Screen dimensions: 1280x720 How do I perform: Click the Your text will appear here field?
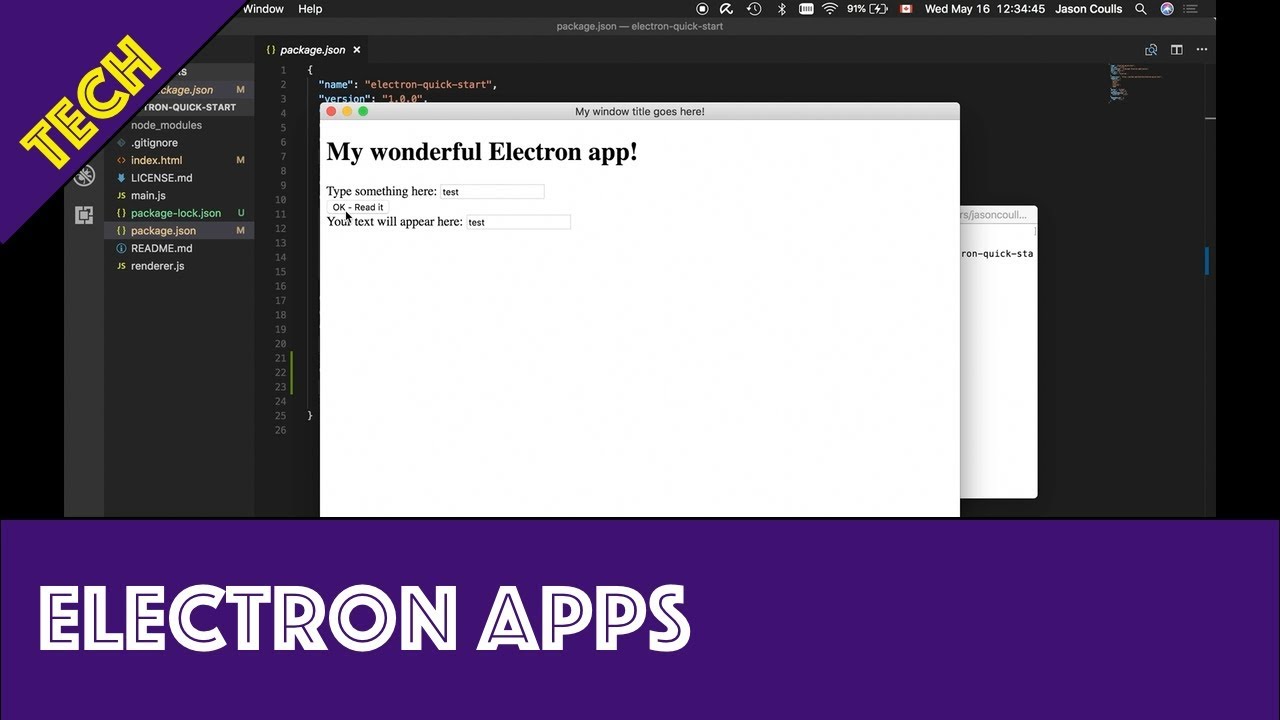click(x=518, y=222)
